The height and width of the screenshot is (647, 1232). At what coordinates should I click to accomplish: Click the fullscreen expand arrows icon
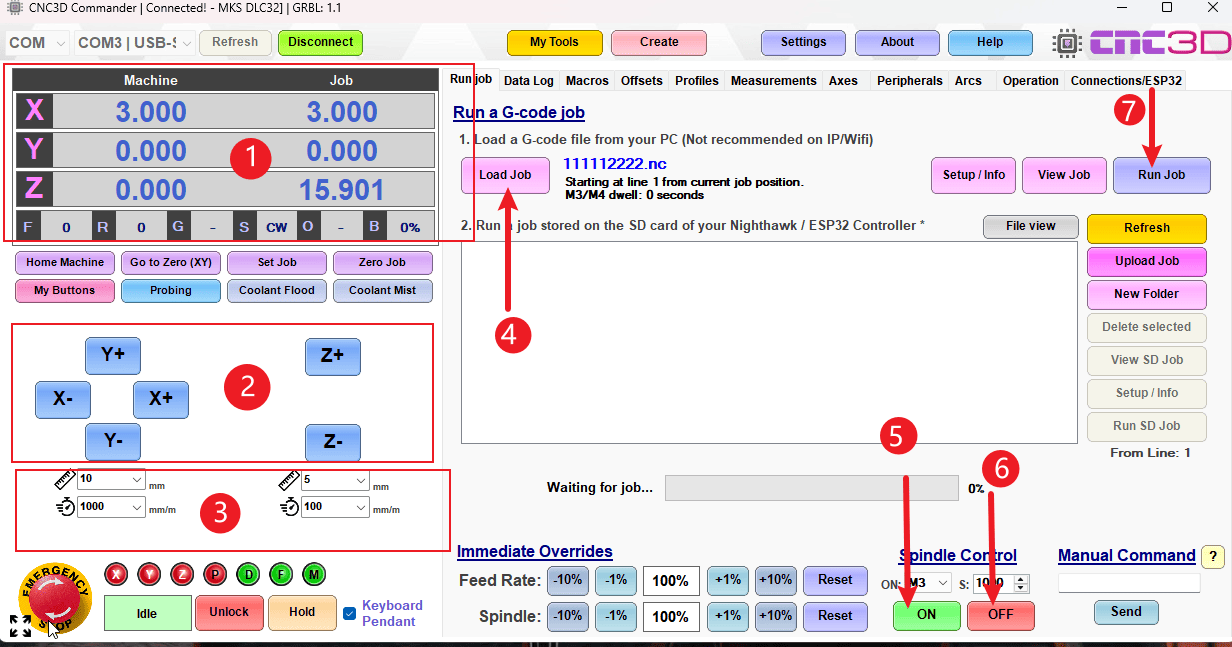click(x=20, y=626)
